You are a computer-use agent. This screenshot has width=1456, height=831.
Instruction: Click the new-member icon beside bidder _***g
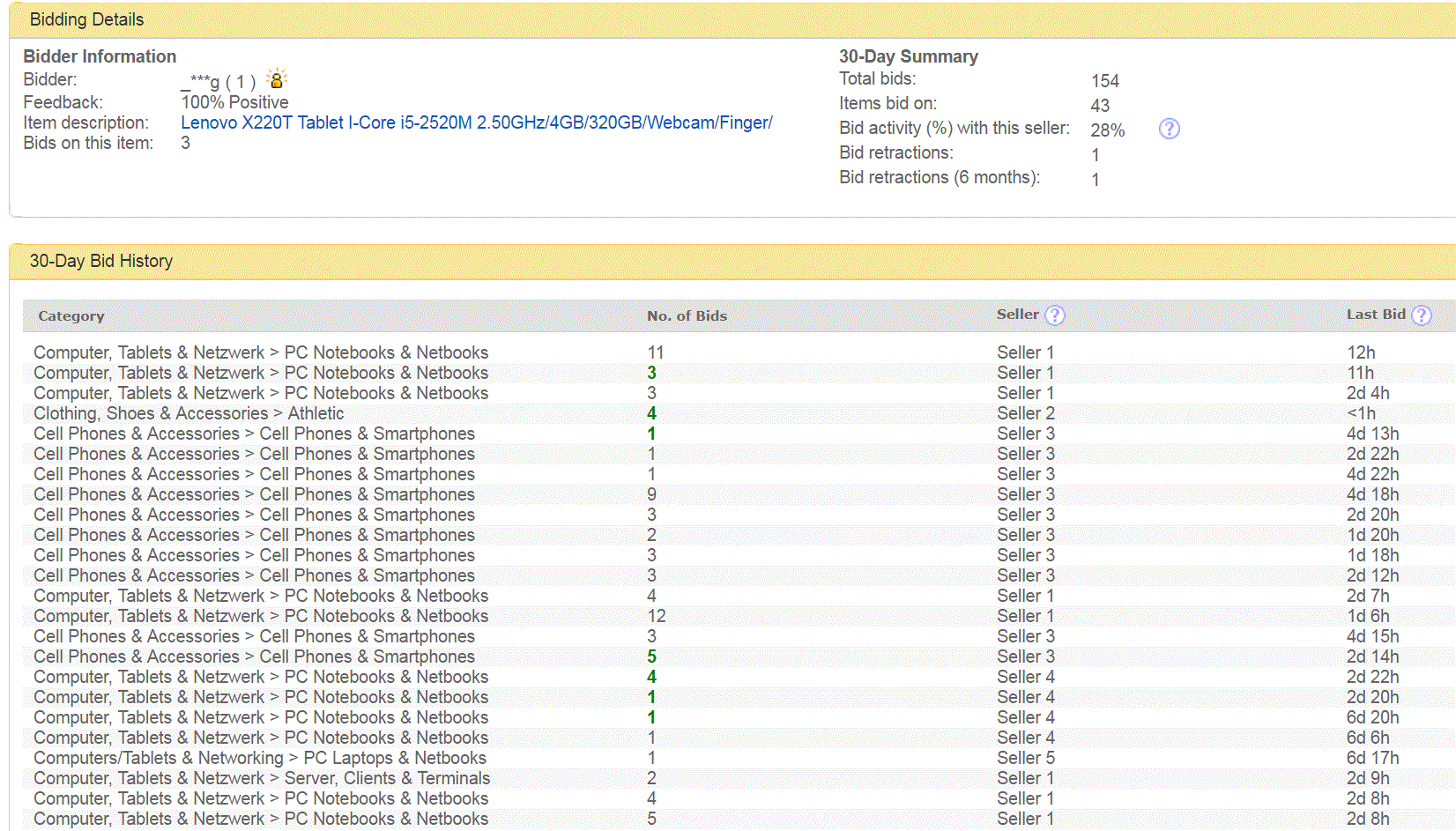pyautogui.click(x=277, y=79)
